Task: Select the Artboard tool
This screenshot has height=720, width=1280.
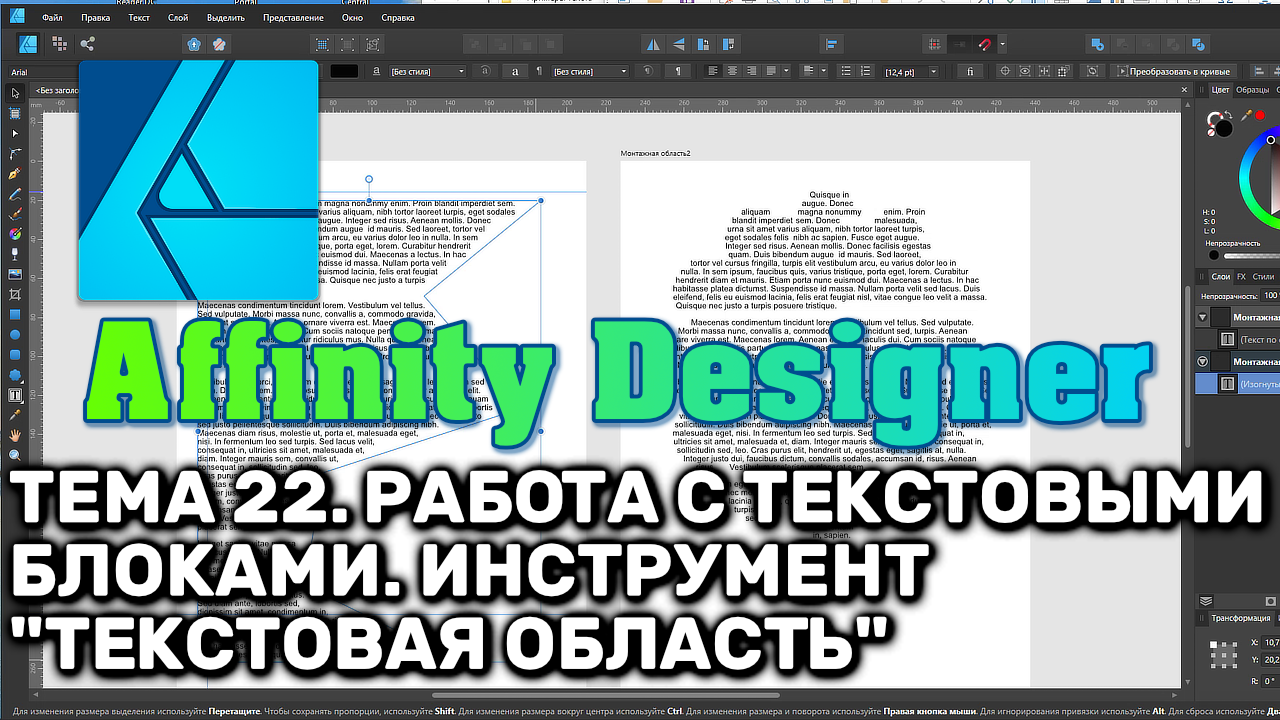Action: pos(15,113)
